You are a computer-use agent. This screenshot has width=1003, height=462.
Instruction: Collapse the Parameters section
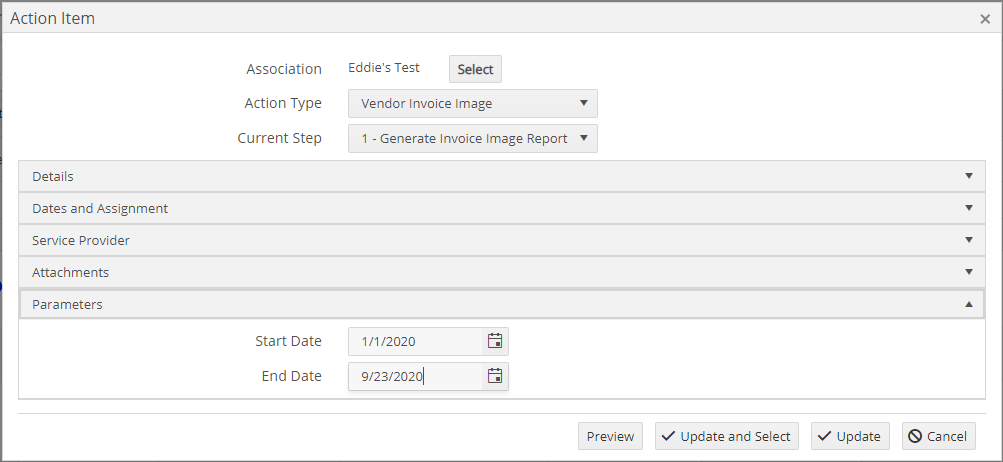pyautogui.click(x=502, y=304)
